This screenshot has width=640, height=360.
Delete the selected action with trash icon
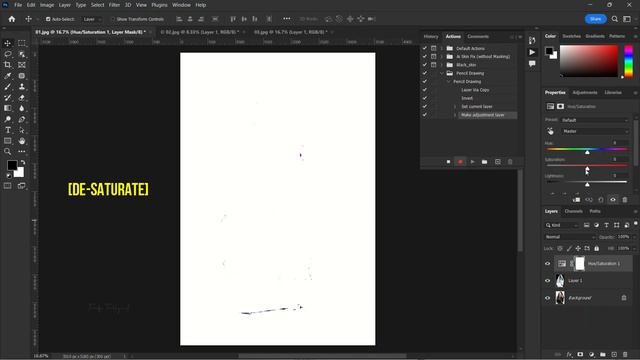pyautogui.click(x=510, y=162)
